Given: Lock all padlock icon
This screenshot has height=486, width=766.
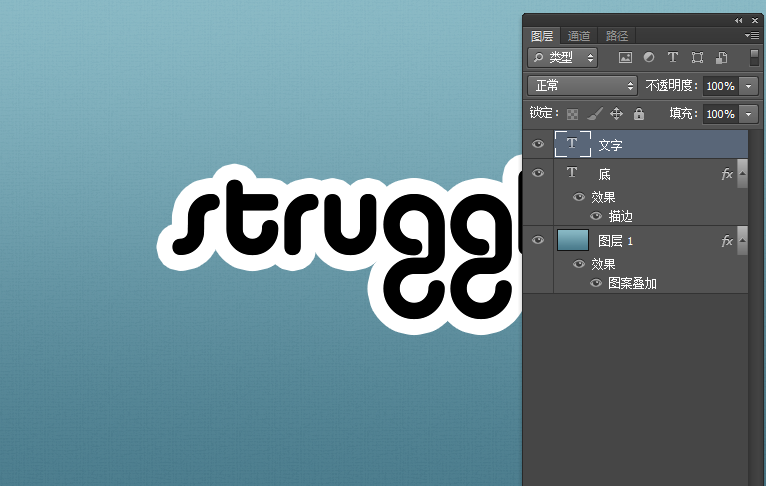Looking at the screenshot, I should 638,114.
